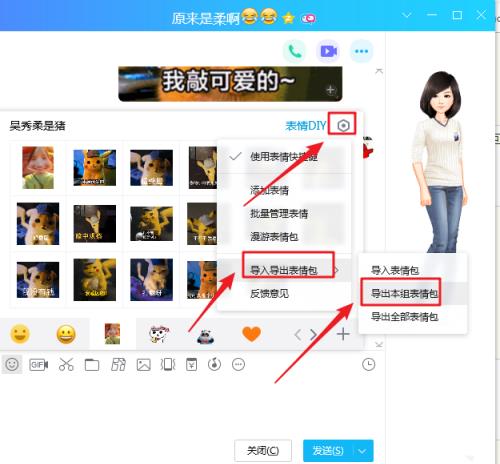Choose 批量管理表情 from the menu
Screen dimensions: 500x464
[x=279, y=213]
